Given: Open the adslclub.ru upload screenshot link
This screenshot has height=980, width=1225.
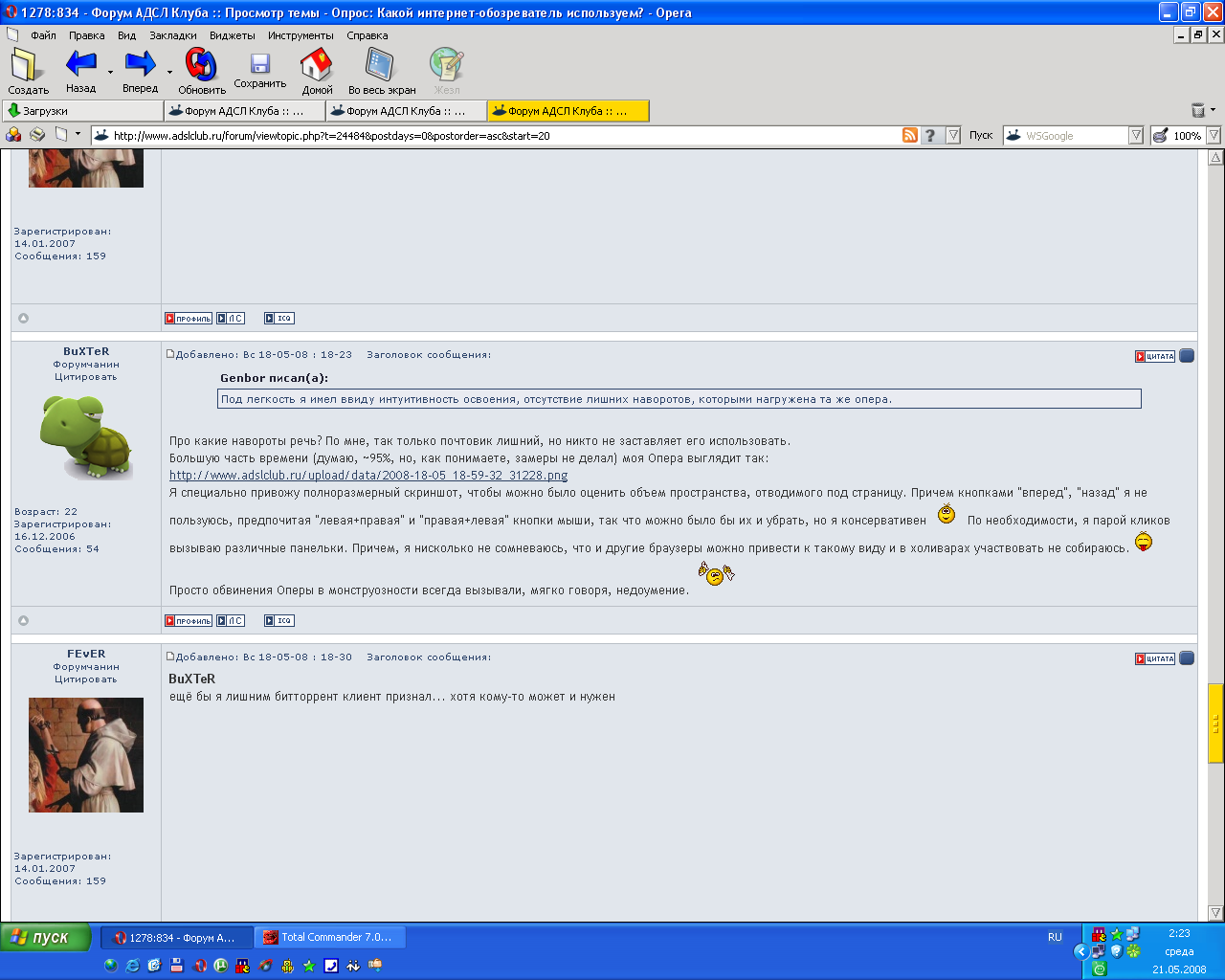Looking at the screenshot, I should pos(368,475).
